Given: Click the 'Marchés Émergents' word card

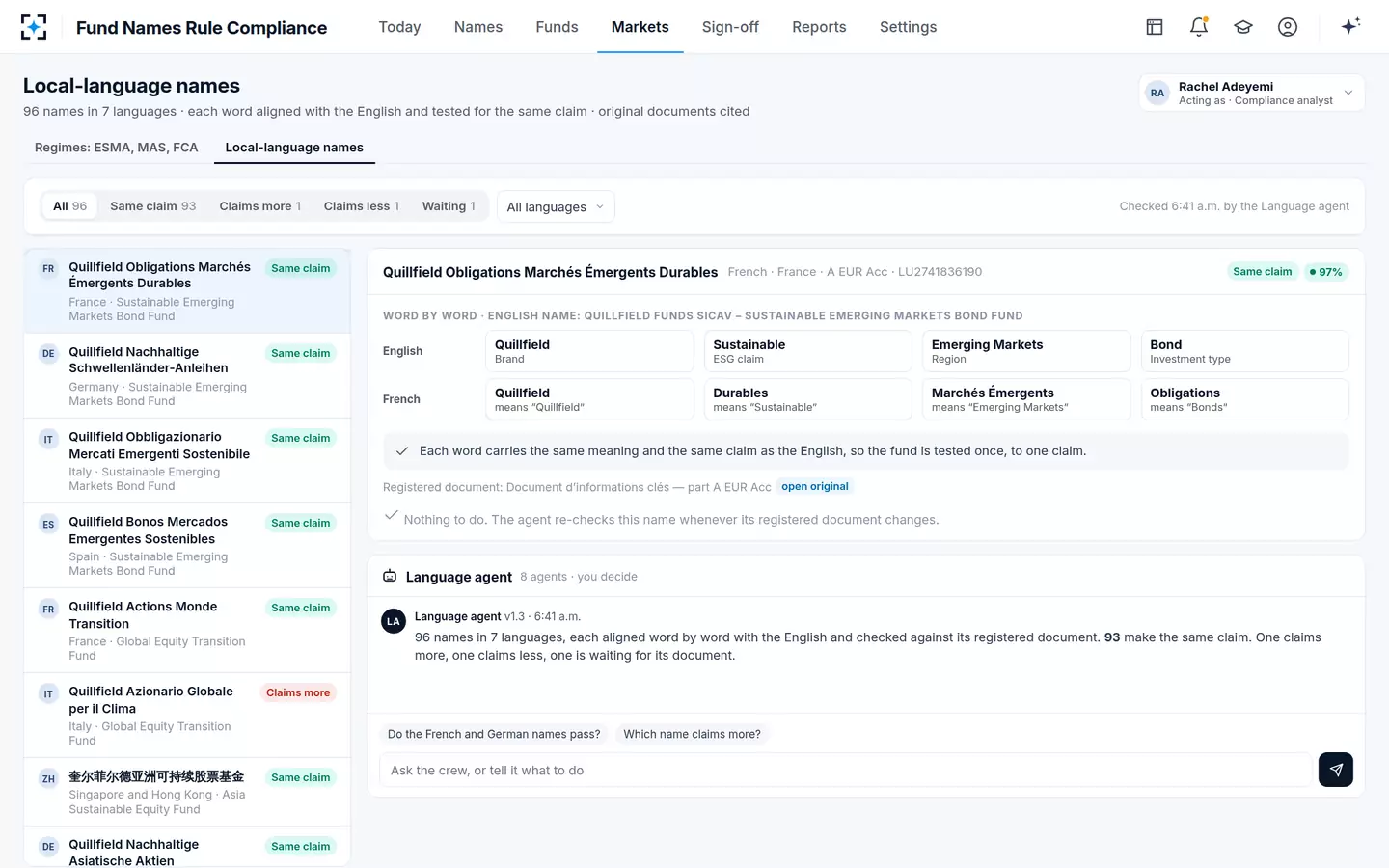Looking at the screenshot, I should click(x=1026, y=399).
